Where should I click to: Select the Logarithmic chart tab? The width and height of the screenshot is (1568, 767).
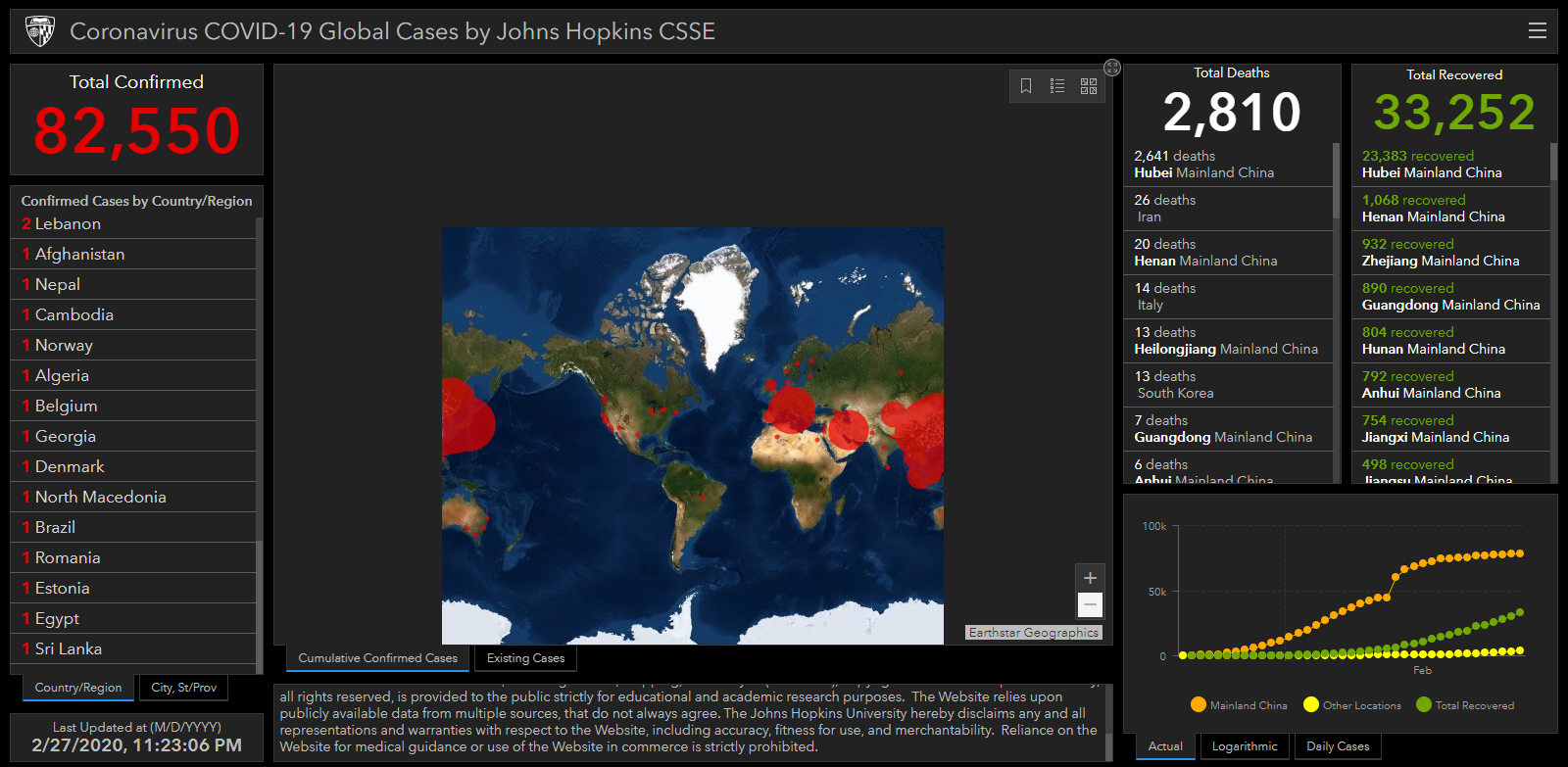(1245, 746)
